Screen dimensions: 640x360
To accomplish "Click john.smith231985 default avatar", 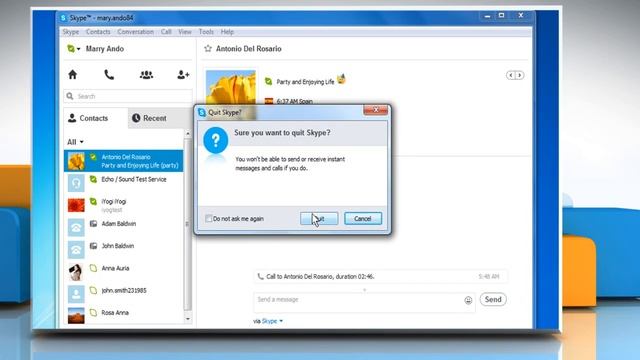I will pyautogui.click(x=76, y=294).
